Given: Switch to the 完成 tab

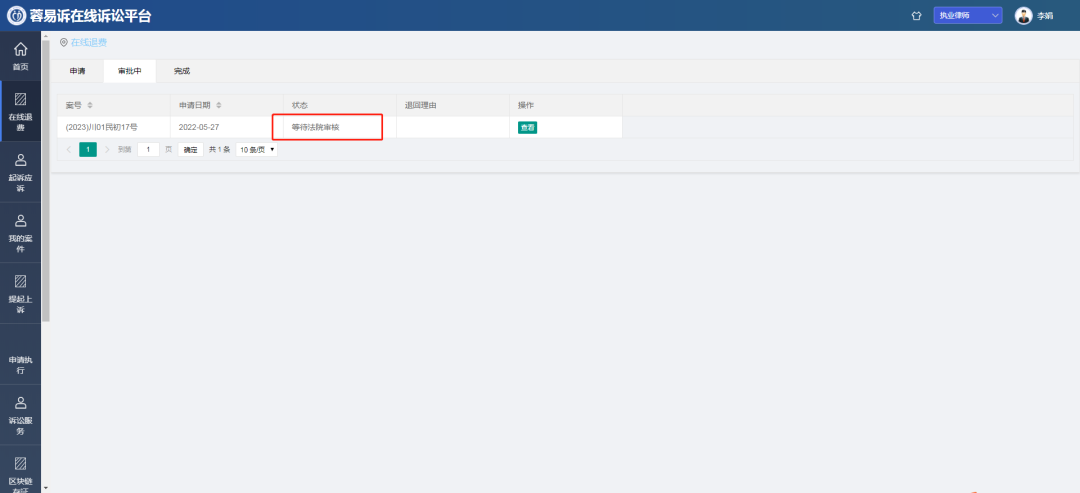Looking at the screenshot, I should click(182, 71).
